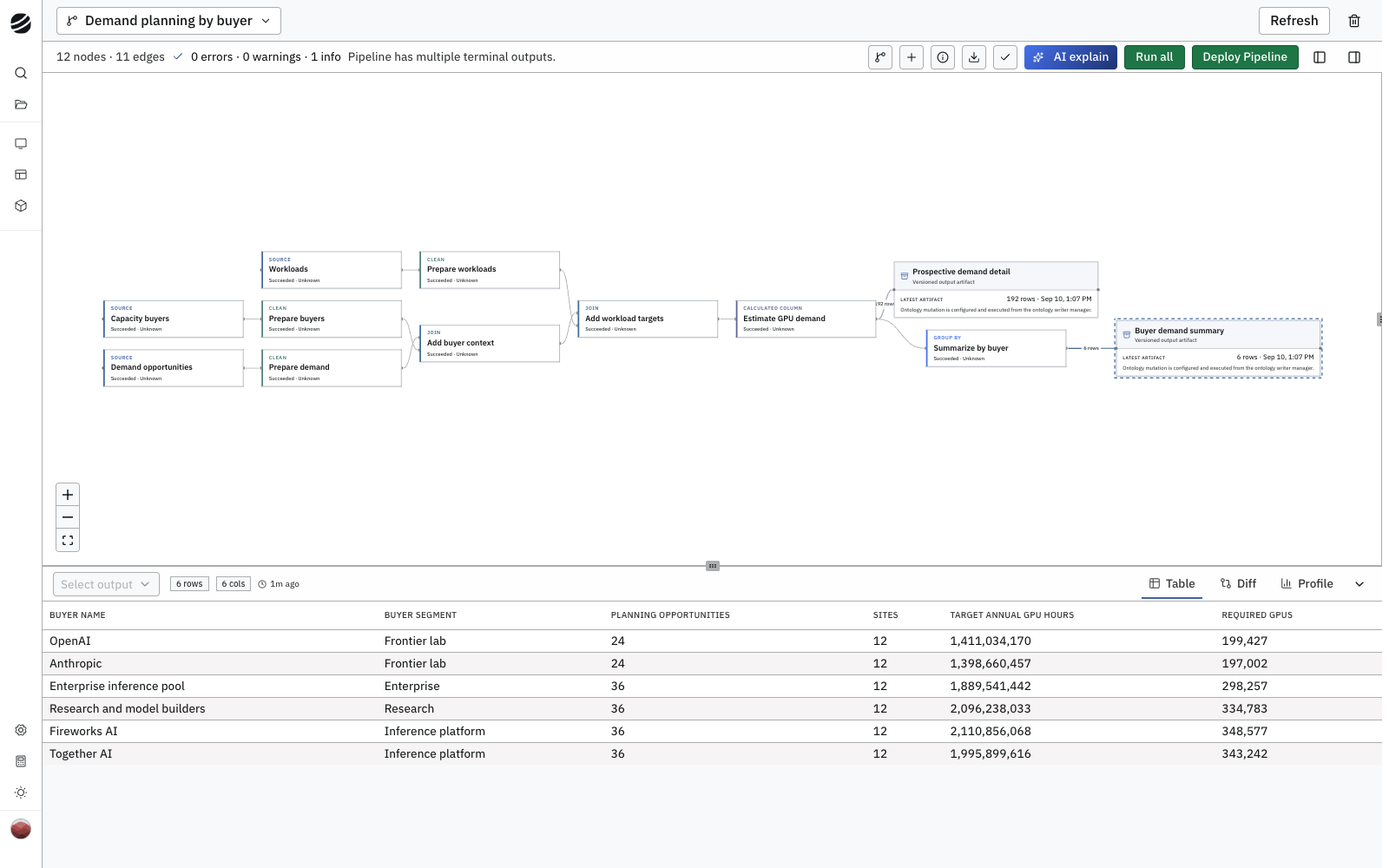Toggle the left panel layout icon
The height and width of the screenshot is (868, 1389).
coord(1320,57)
